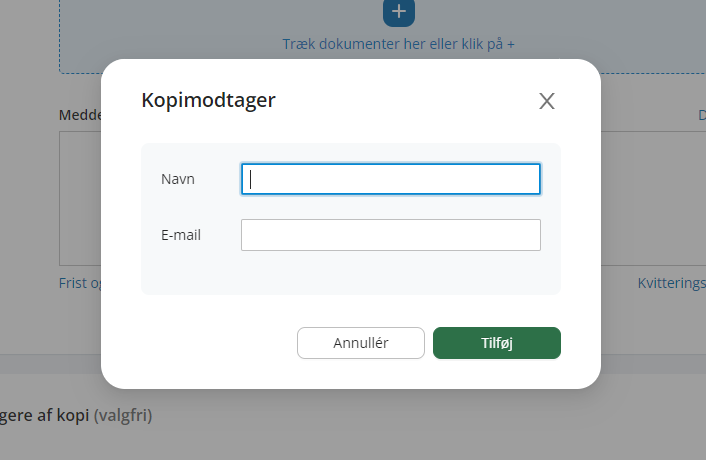The image size is (706, 460).
Task: Open the Kvitterings link on right
Action: (671, 283)
